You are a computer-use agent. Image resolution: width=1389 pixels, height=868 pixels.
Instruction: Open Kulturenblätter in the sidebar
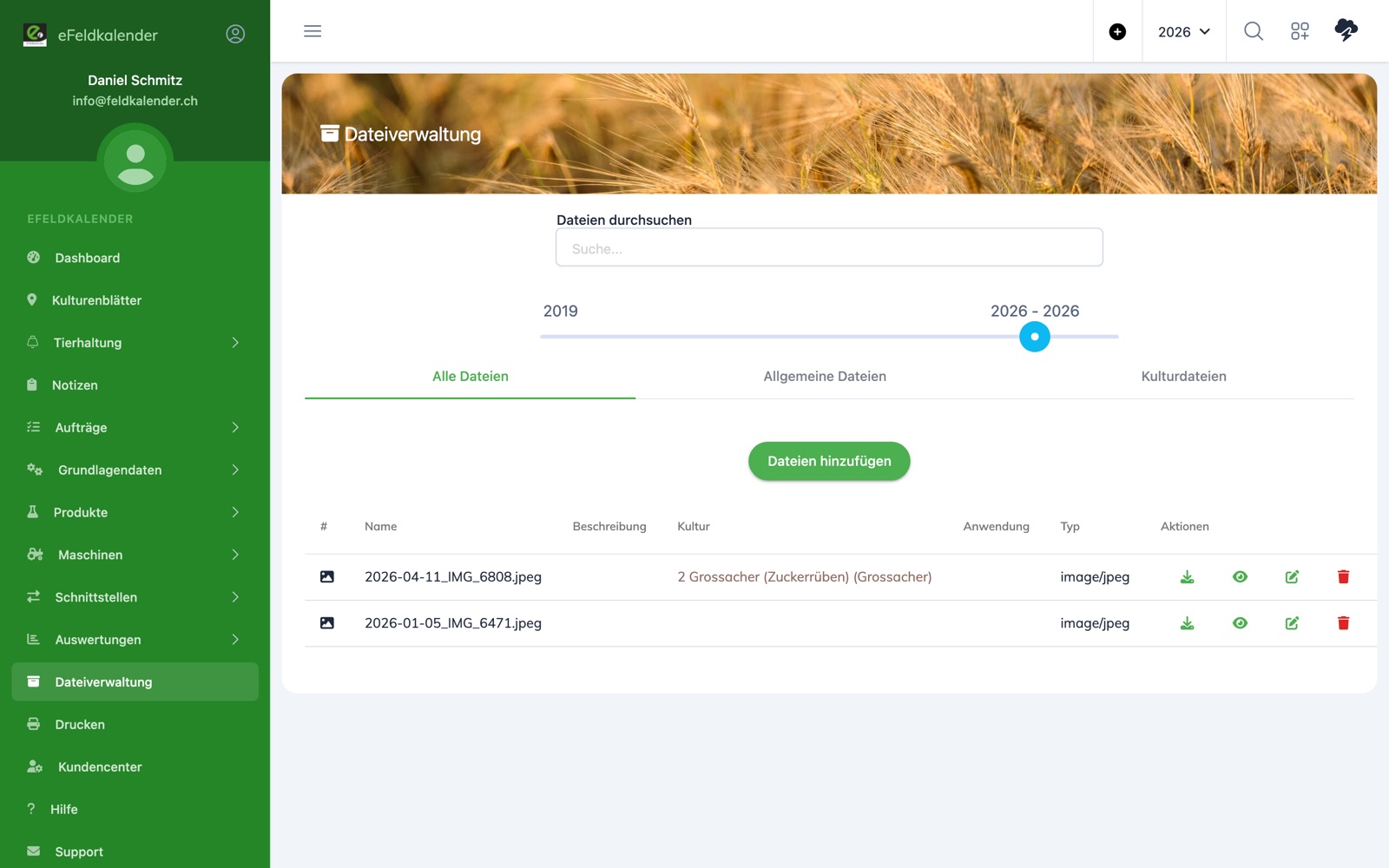tap(135, 300)
